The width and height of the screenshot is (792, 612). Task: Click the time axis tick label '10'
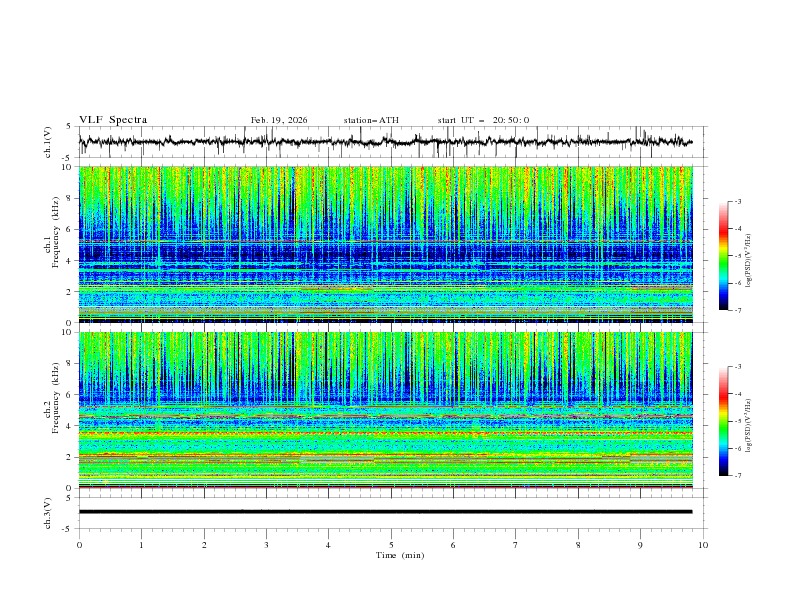pyautogui.click(x=703, y=545)
